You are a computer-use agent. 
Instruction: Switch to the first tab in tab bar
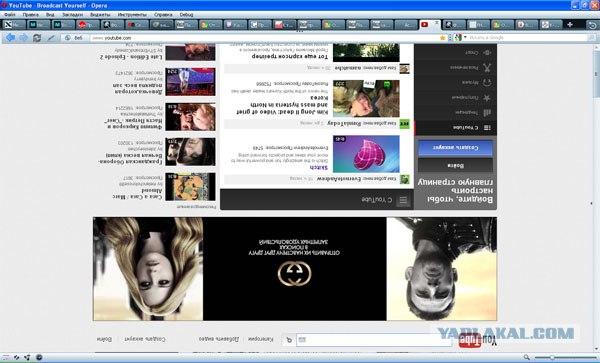coord(14,25)
